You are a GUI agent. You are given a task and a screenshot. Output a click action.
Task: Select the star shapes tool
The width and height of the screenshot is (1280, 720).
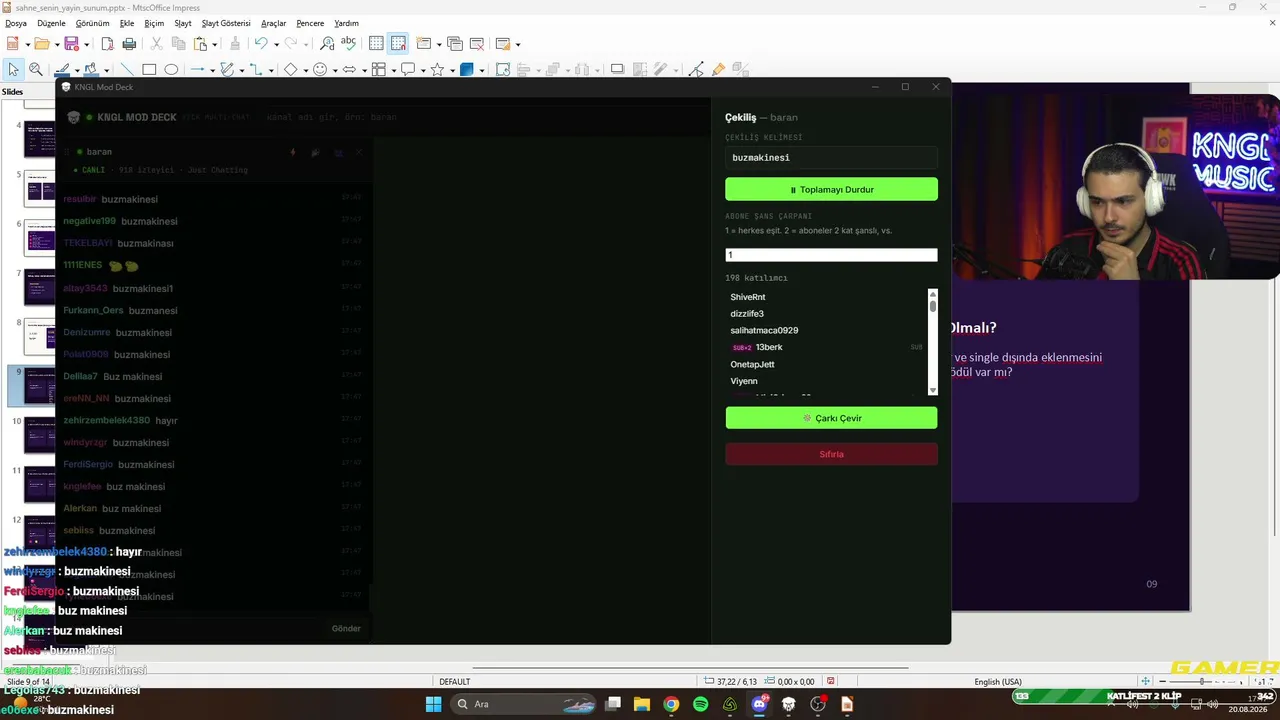point(437,69)
